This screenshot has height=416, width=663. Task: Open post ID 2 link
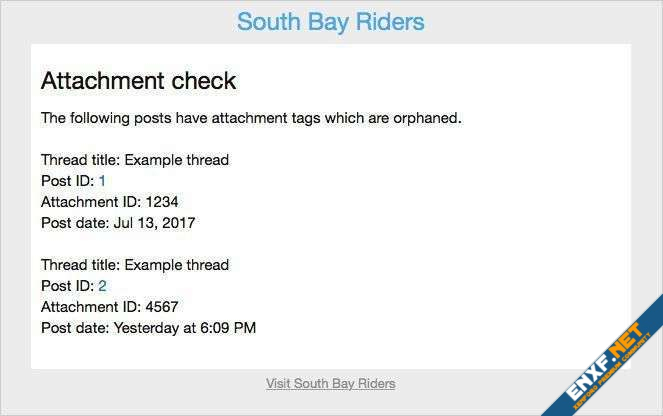(102, 286)
